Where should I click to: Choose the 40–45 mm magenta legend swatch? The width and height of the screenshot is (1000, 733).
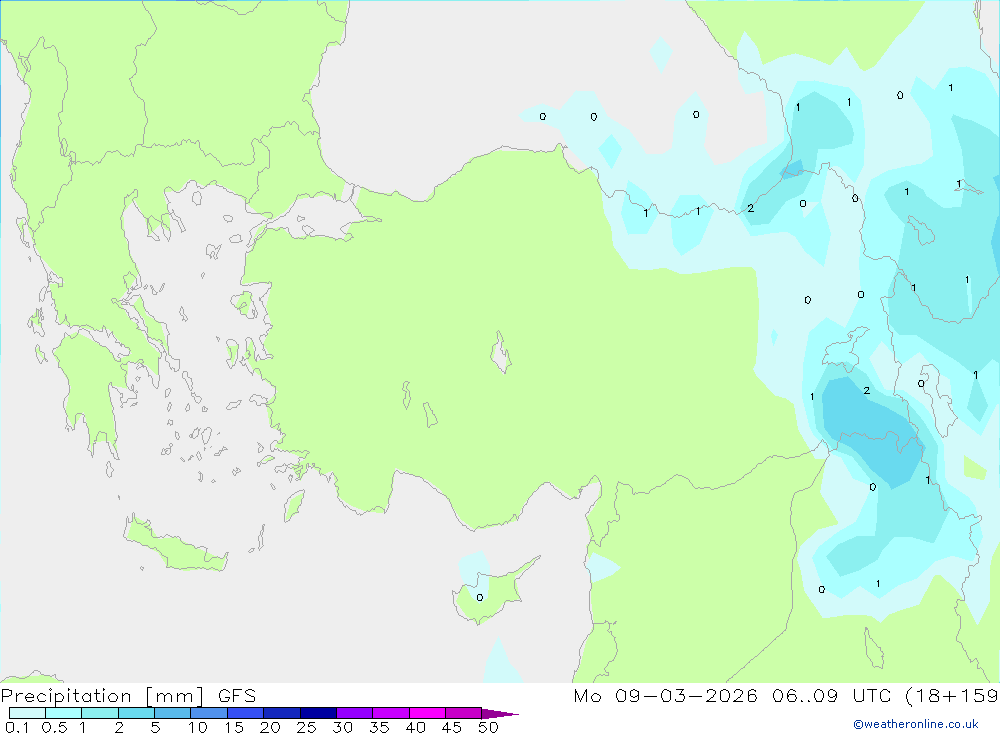click(427, 713)
